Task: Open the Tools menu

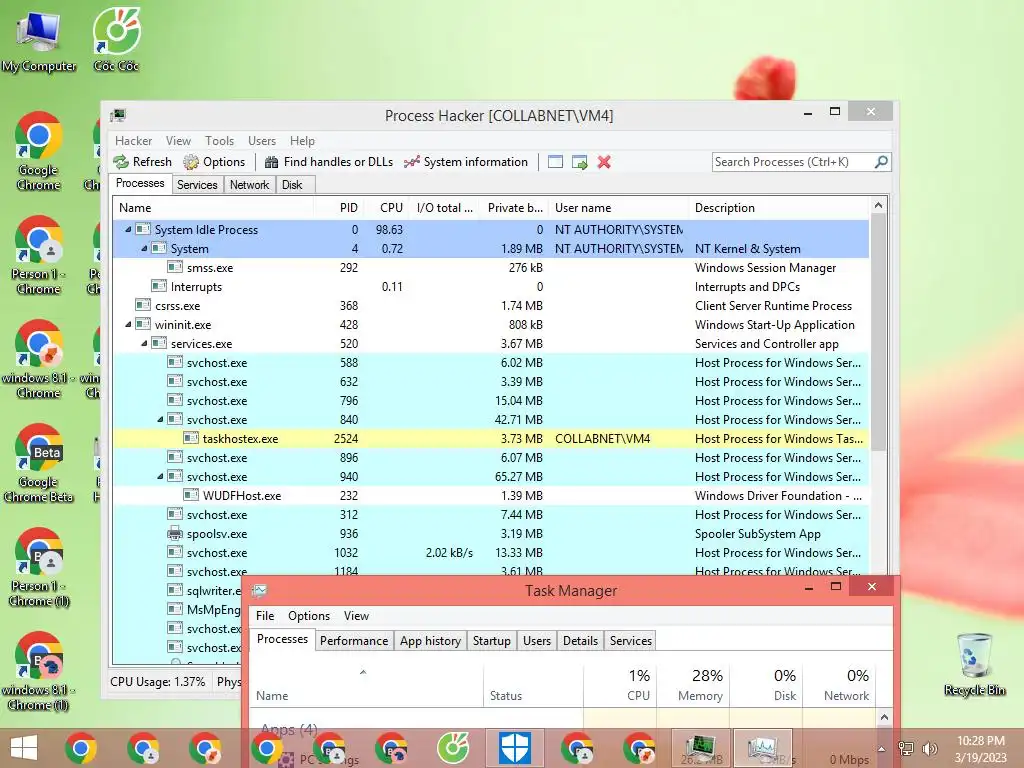Action: click(219, 140)
